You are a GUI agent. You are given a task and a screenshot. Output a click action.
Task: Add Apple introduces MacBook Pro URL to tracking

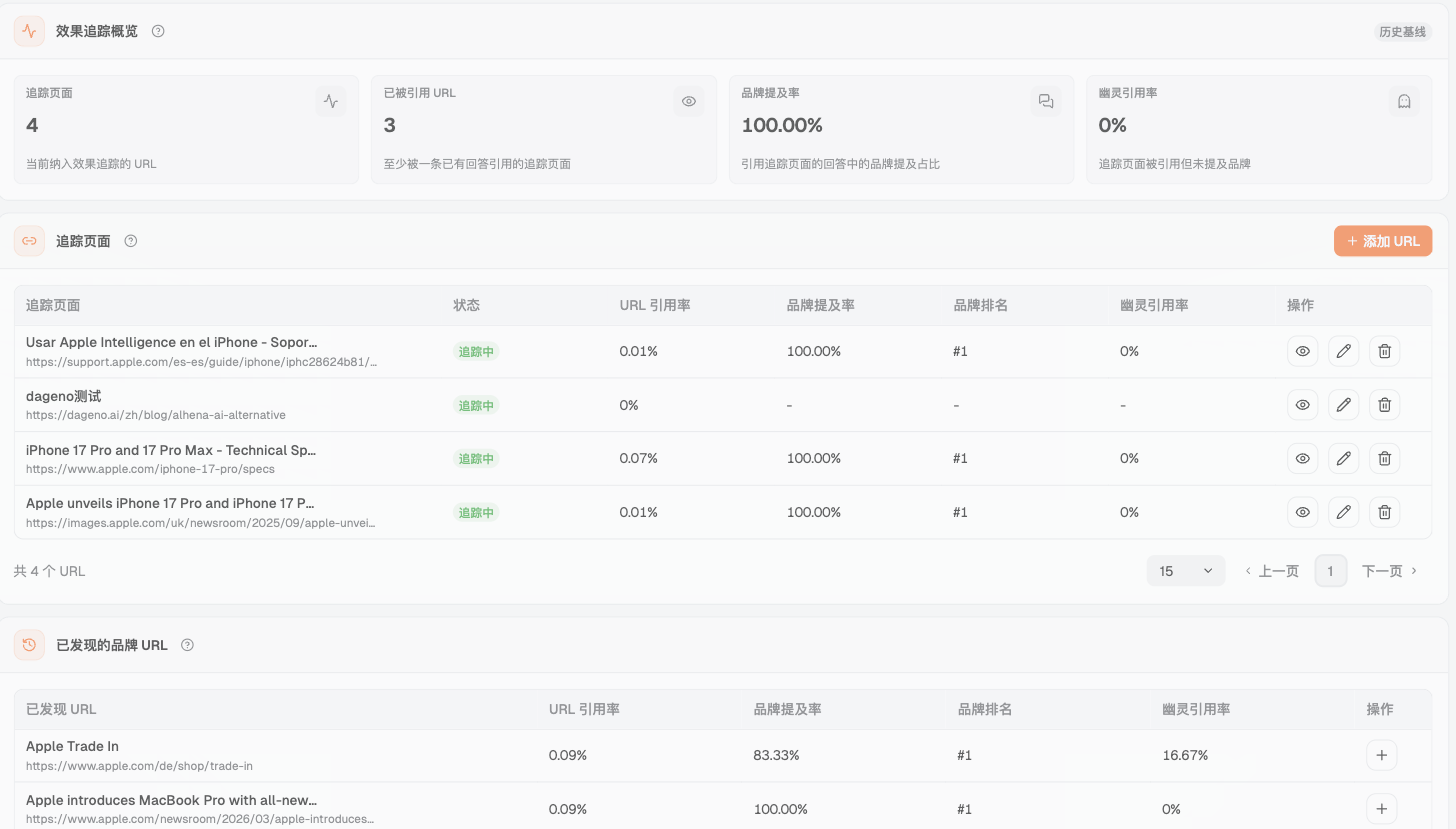(x=1381, y=809)
